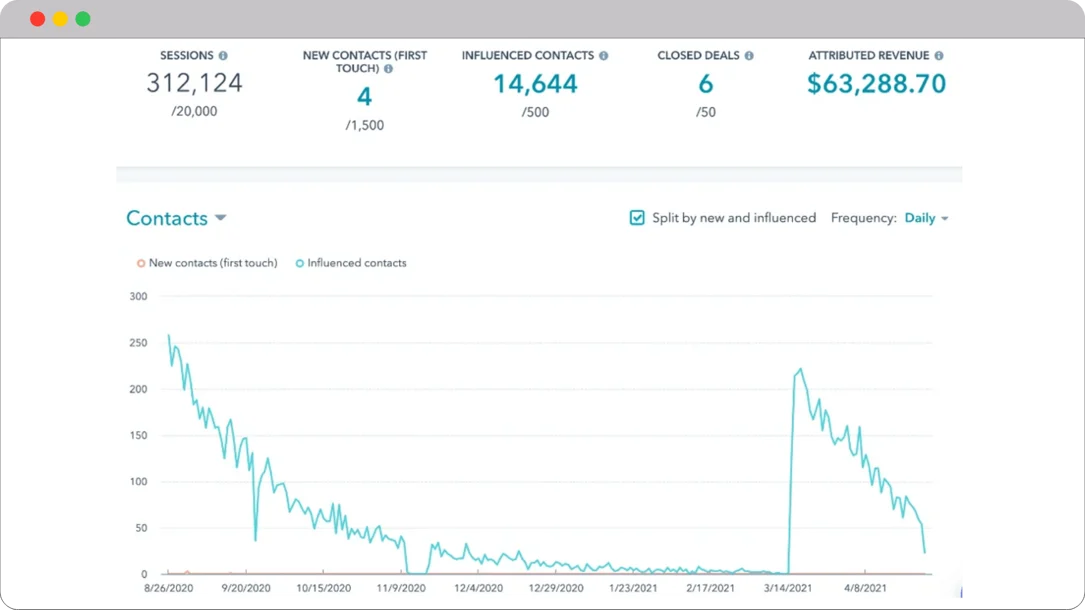The width and height of the screenshot is (1085, 610).
Task: Click the green macOS full-screen button
Action: tap(82, 18)
